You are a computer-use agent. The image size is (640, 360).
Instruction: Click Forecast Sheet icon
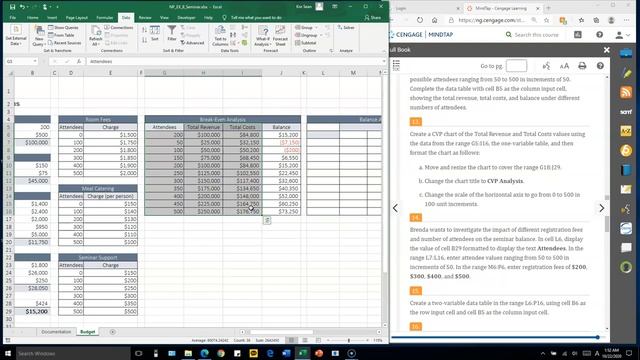(280, 36)
